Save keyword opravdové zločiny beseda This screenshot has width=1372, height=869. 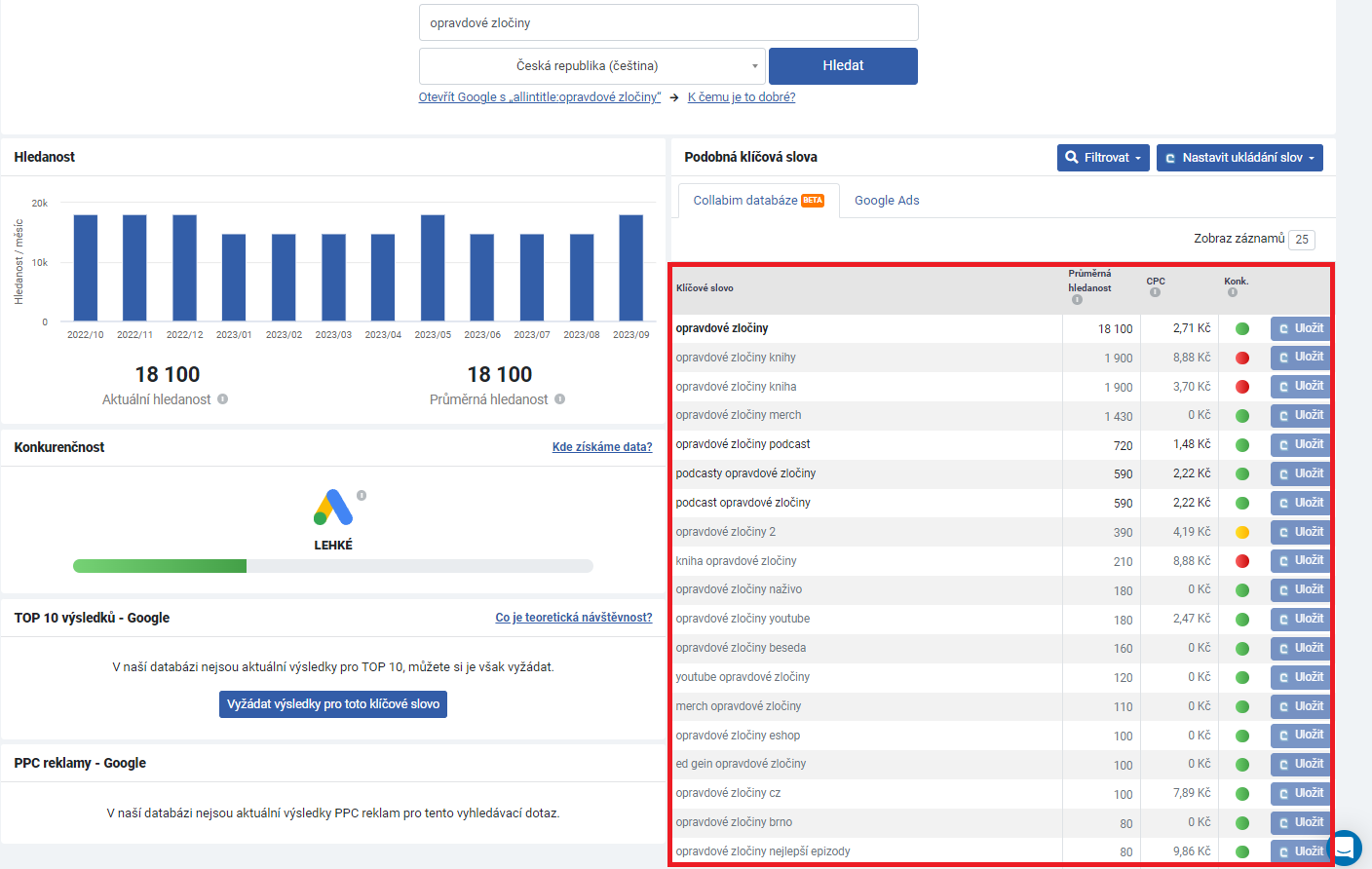(1300, 649)
